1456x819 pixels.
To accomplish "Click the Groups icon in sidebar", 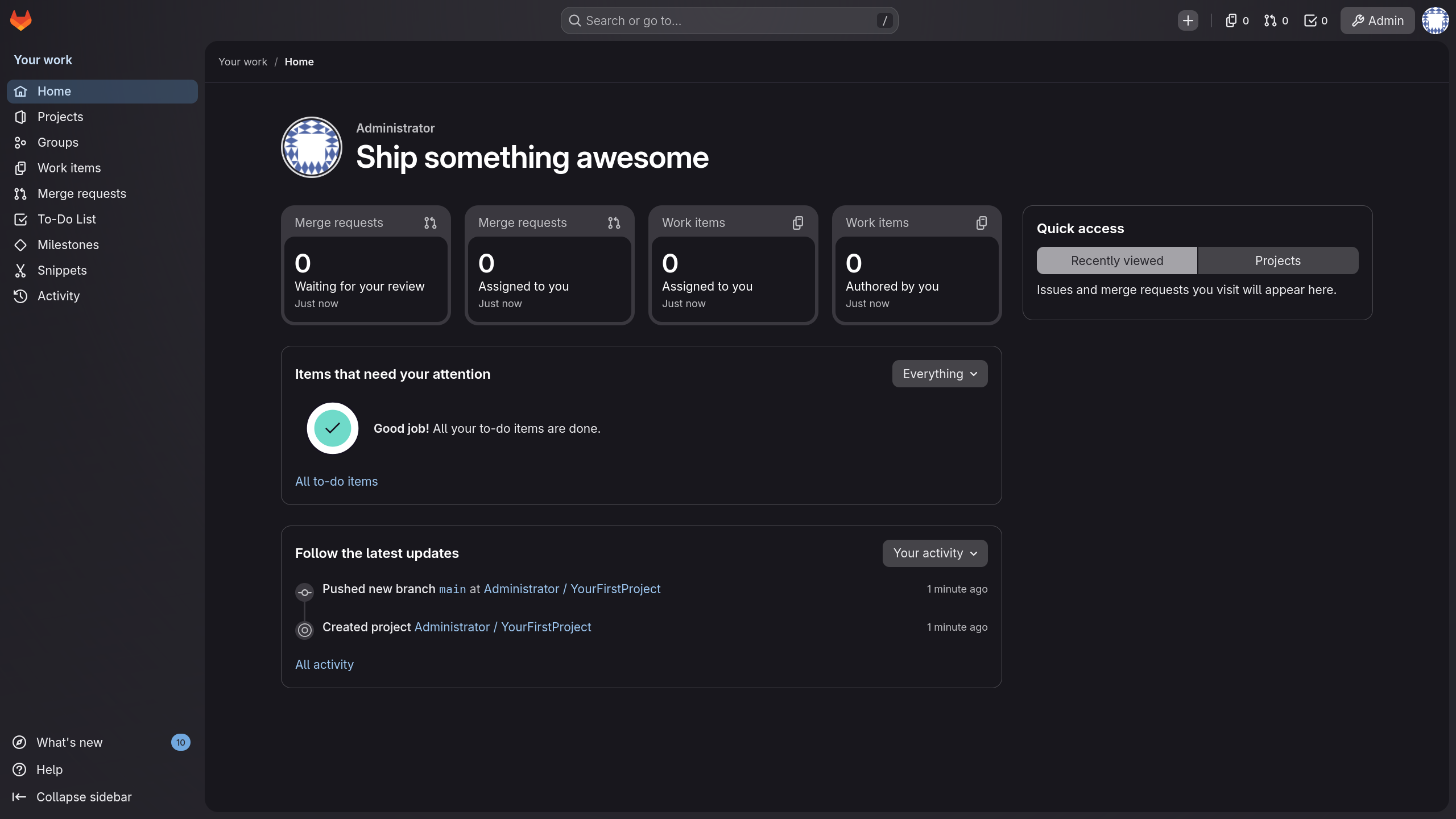I will [x=20, y=142].
